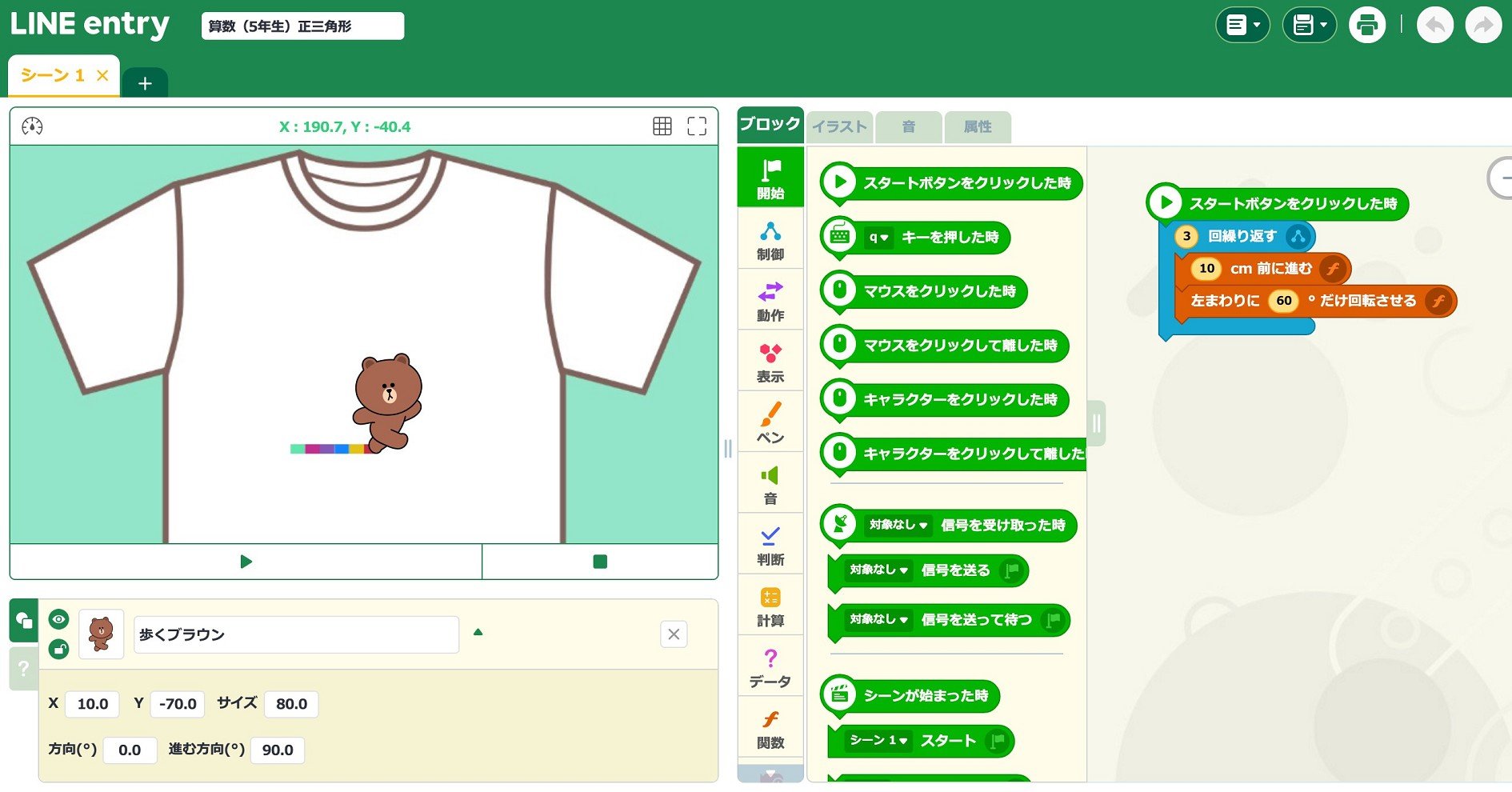Viewport: 1512px width, 792px height.
Task: Open the ペン (pen) block category
Action: click(x=770, y=422)
